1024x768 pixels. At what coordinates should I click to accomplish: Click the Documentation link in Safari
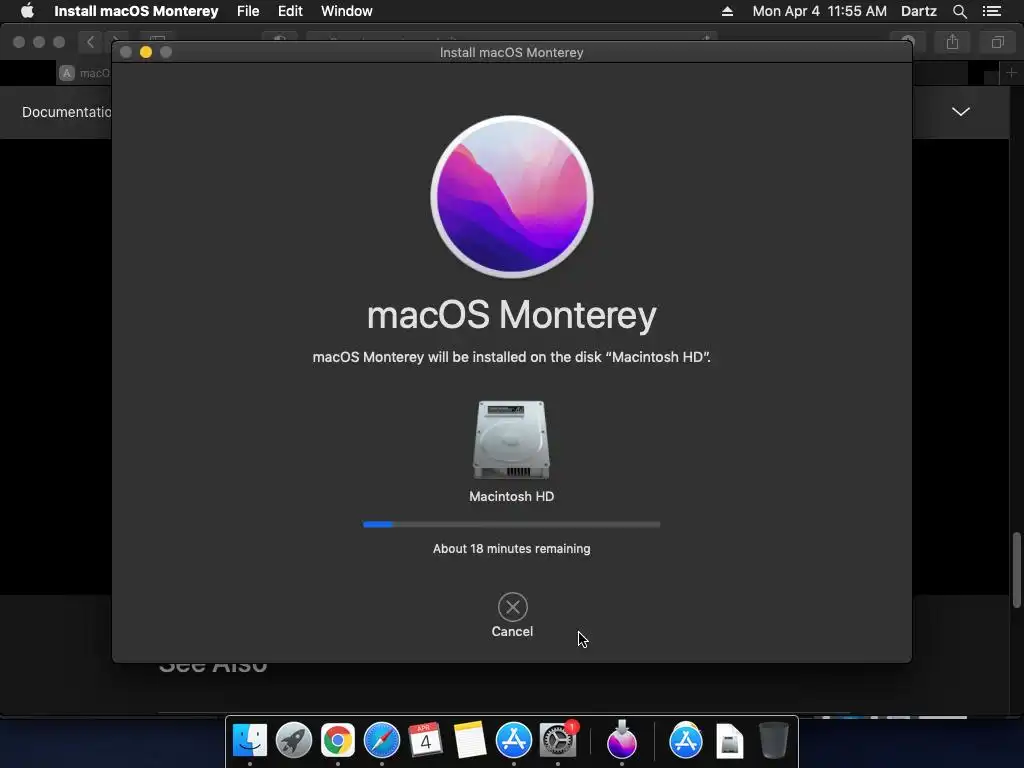[66, 112]
